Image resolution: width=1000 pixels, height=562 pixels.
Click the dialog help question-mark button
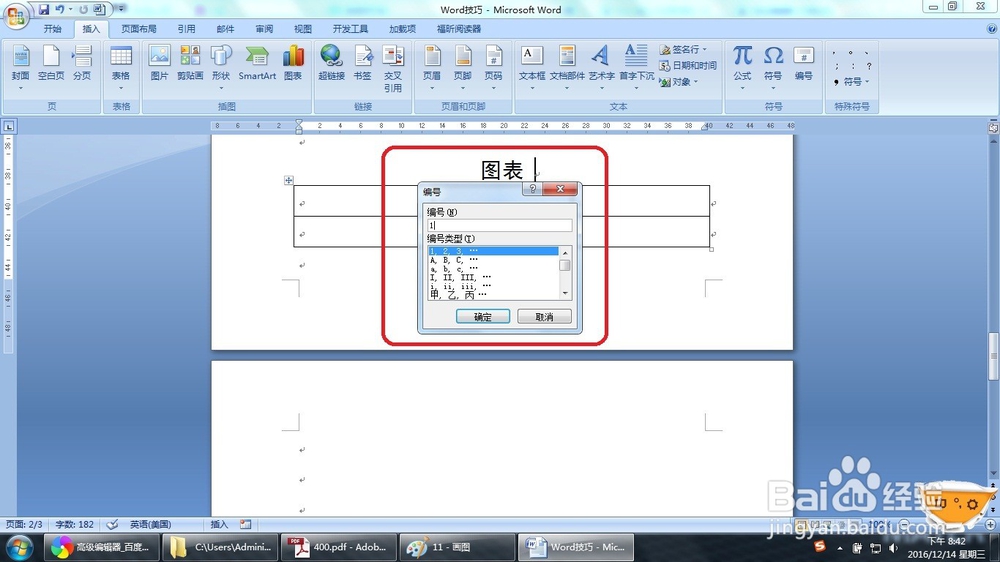(x=533, y=189)
